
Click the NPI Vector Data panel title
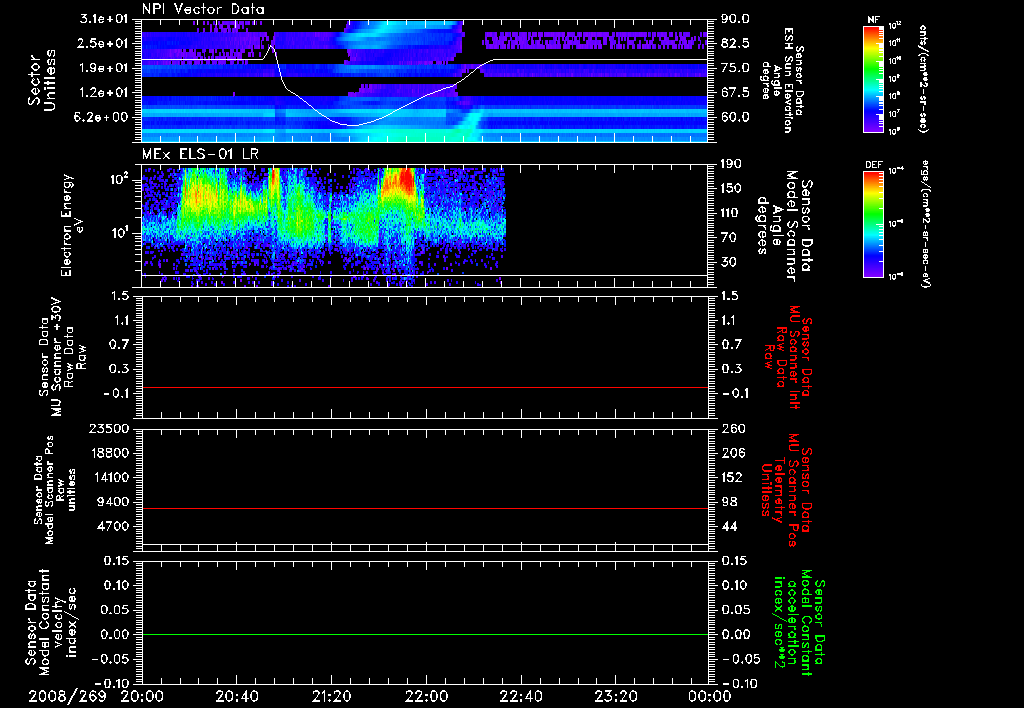point(203,10)
